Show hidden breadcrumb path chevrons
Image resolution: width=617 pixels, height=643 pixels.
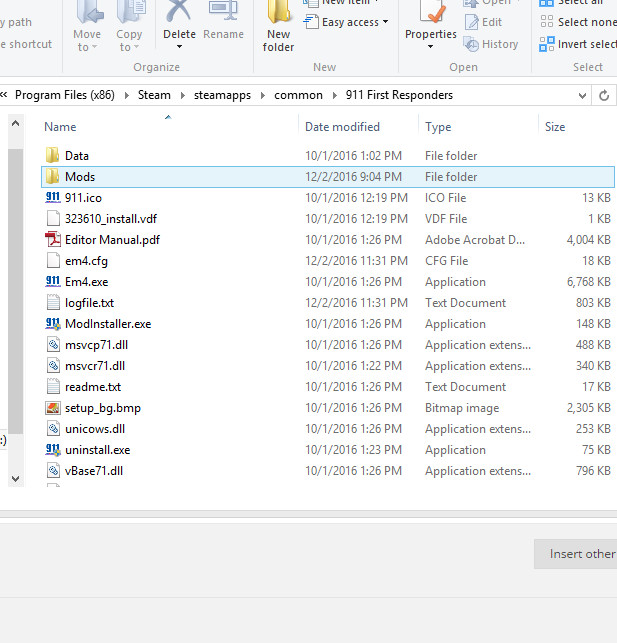[x=4, y=95]
